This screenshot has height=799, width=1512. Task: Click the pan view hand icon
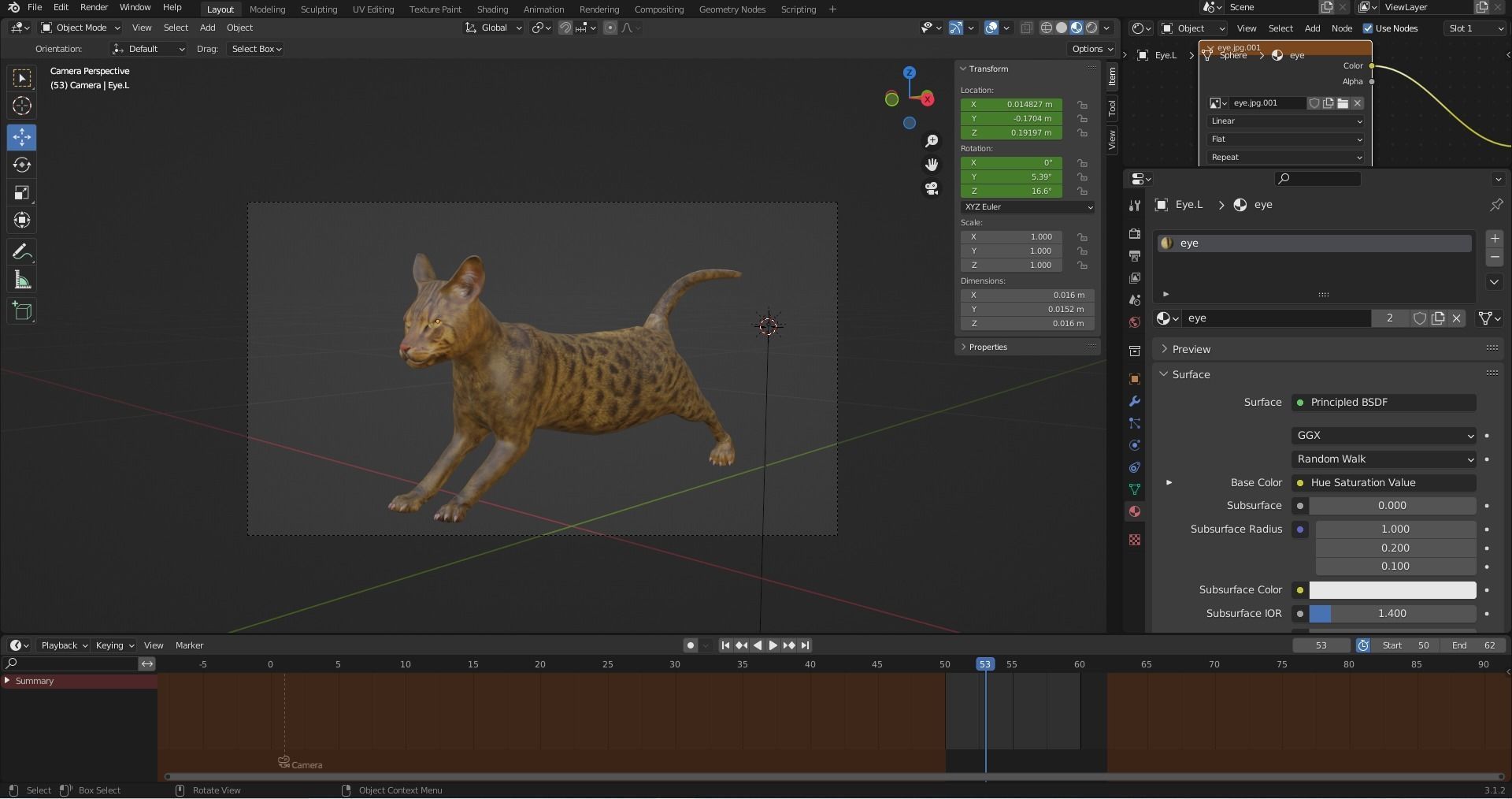(932, 165)
